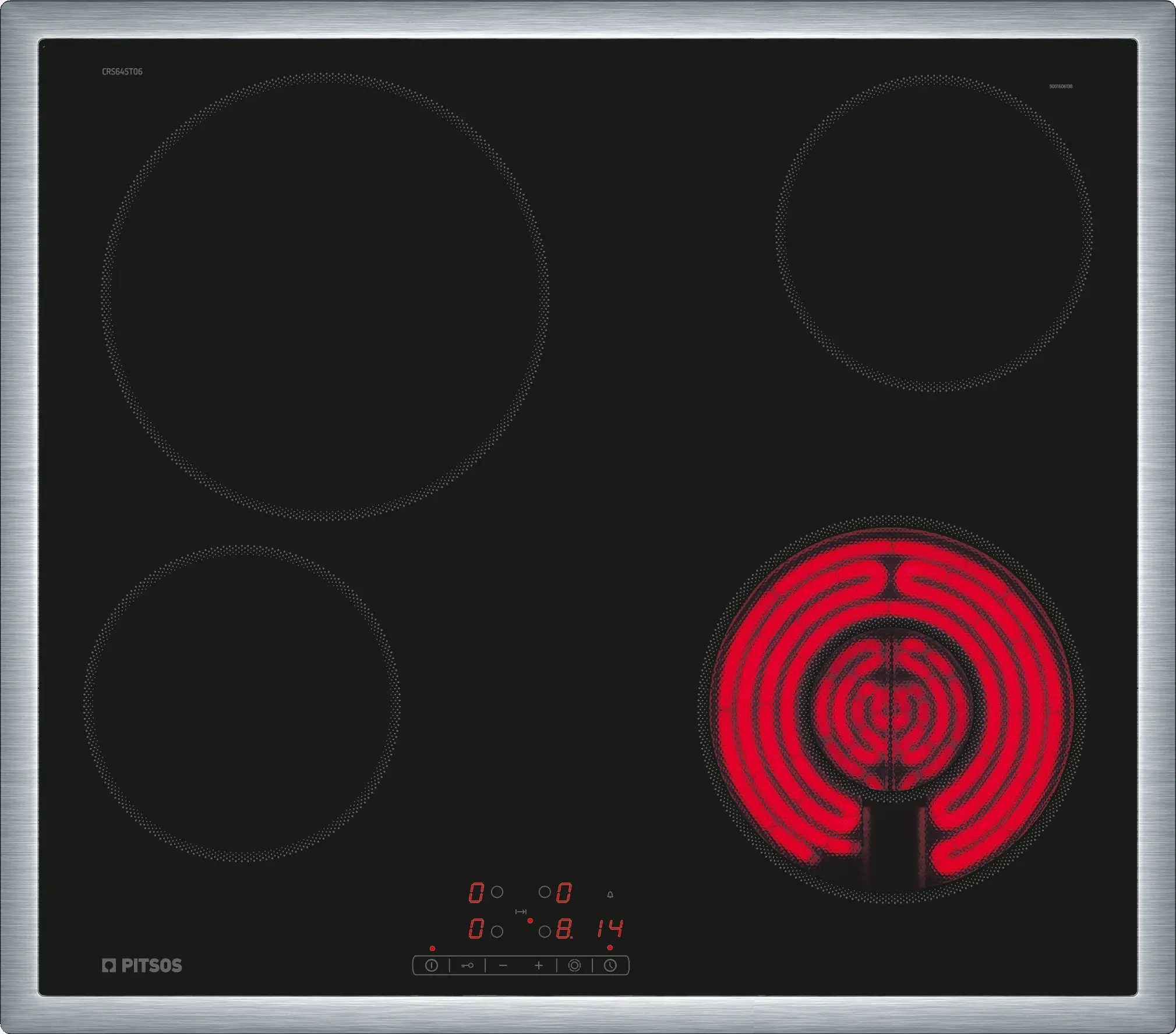The width and height of the screenshot is (1176, 1034).
Task: Tap the dual-ring zone extension icon
Action: pos(574,965)
